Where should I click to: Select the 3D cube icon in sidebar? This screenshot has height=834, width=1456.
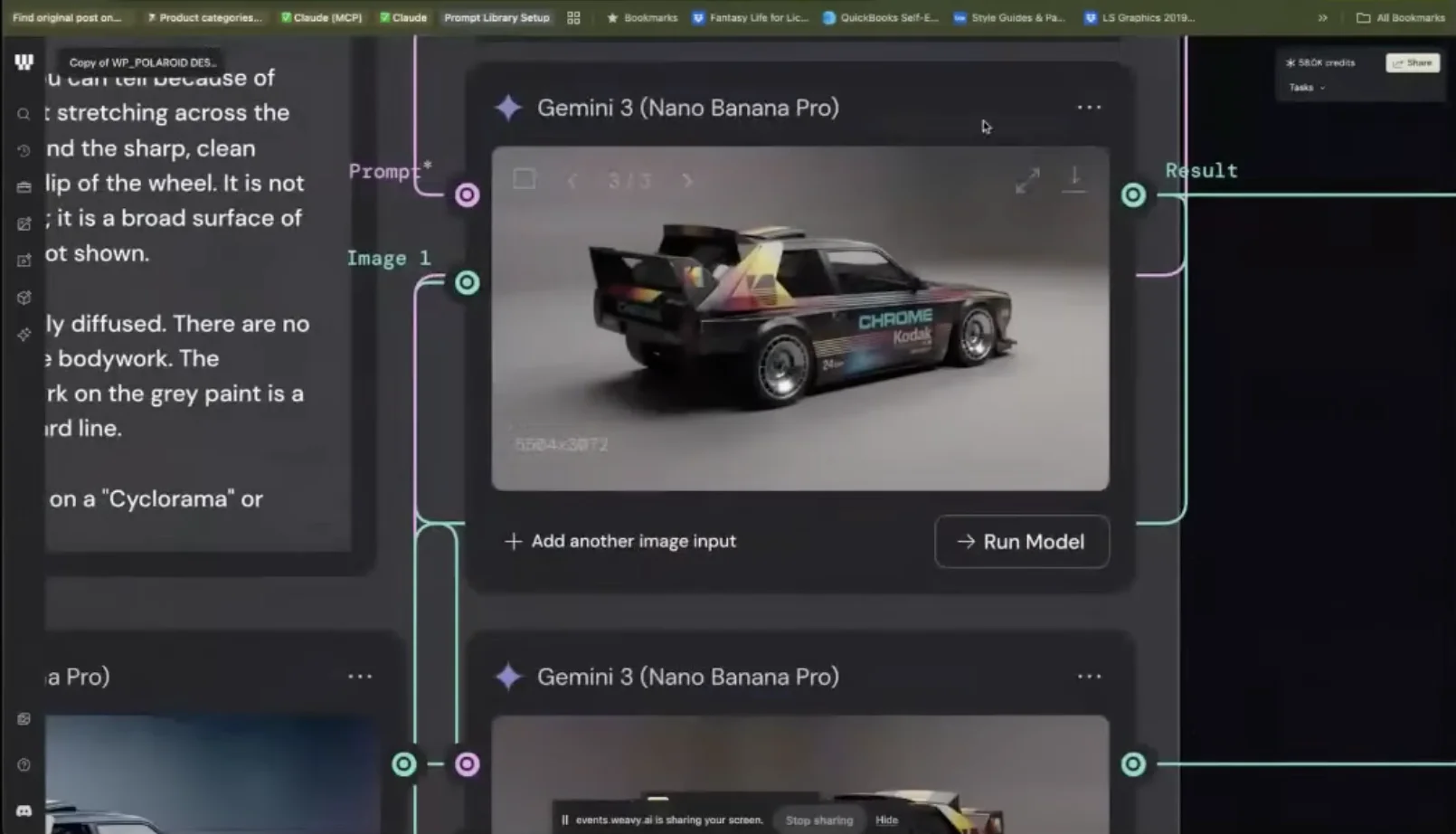point(24,298)
